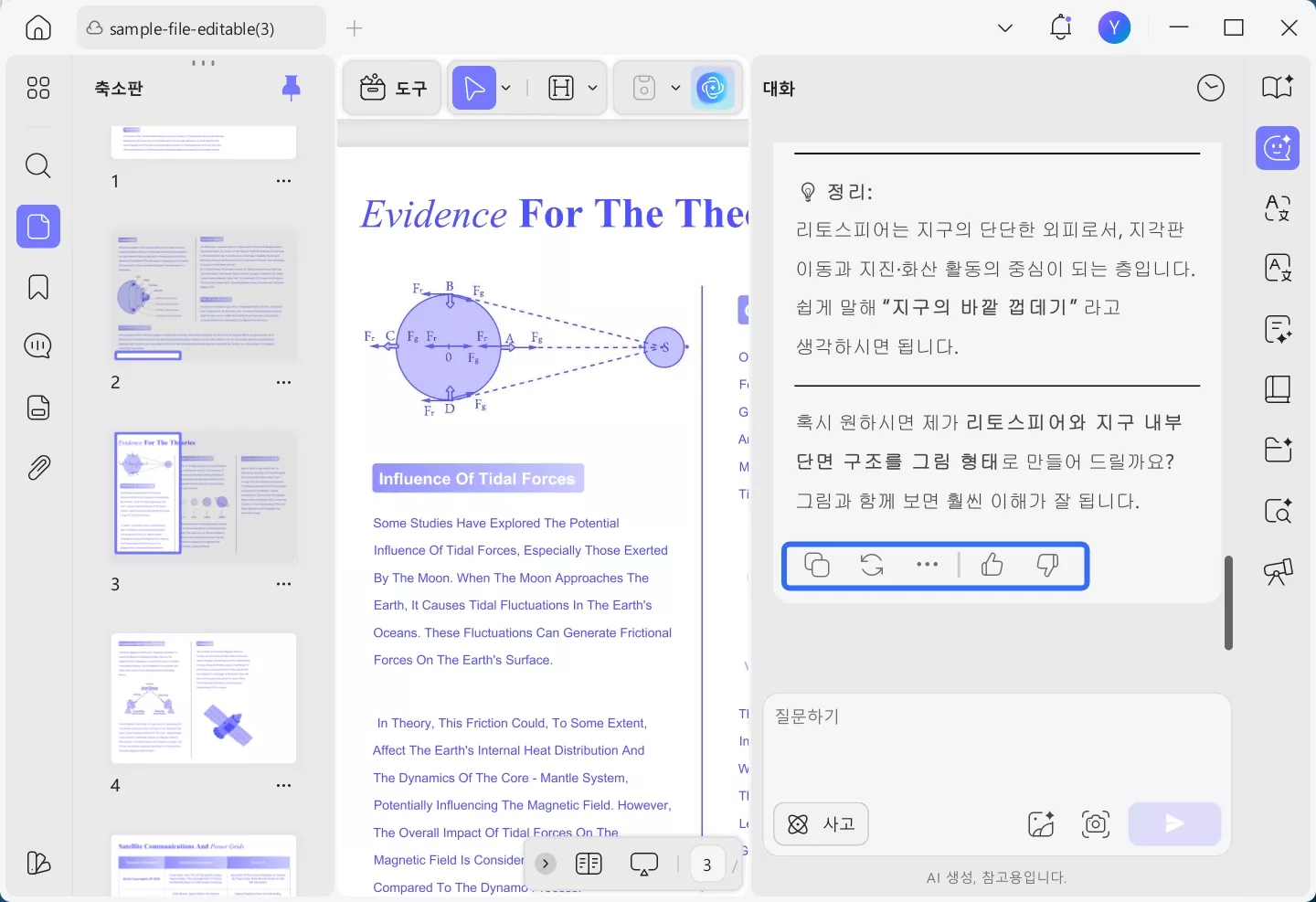This screenshot has width=1316, height=902.
Task: Open the 도구 tools menu
Action: coord(393,88)
